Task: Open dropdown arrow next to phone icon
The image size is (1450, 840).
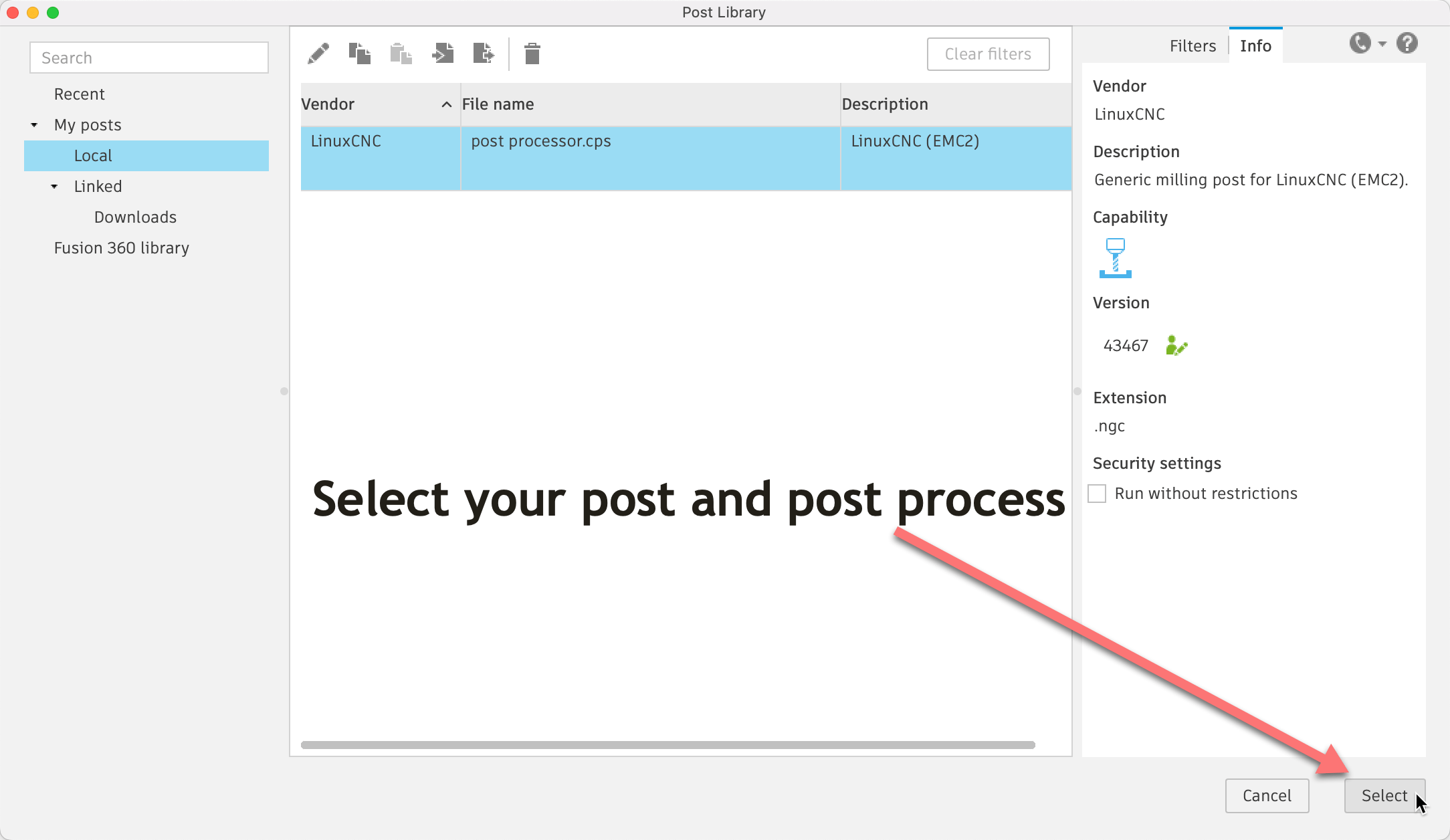Action: pyautogui.click(x=1382, y=44)
